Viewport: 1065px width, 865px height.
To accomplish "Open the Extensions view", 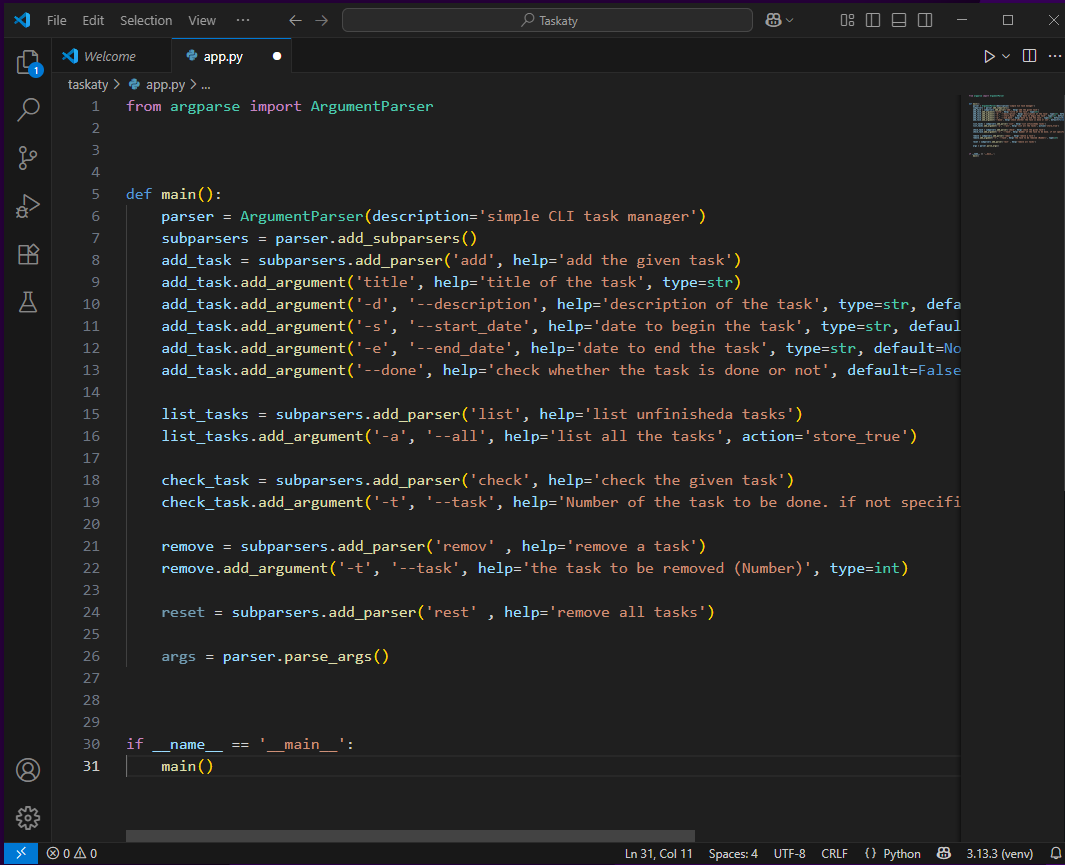I will tap(28, 254).
